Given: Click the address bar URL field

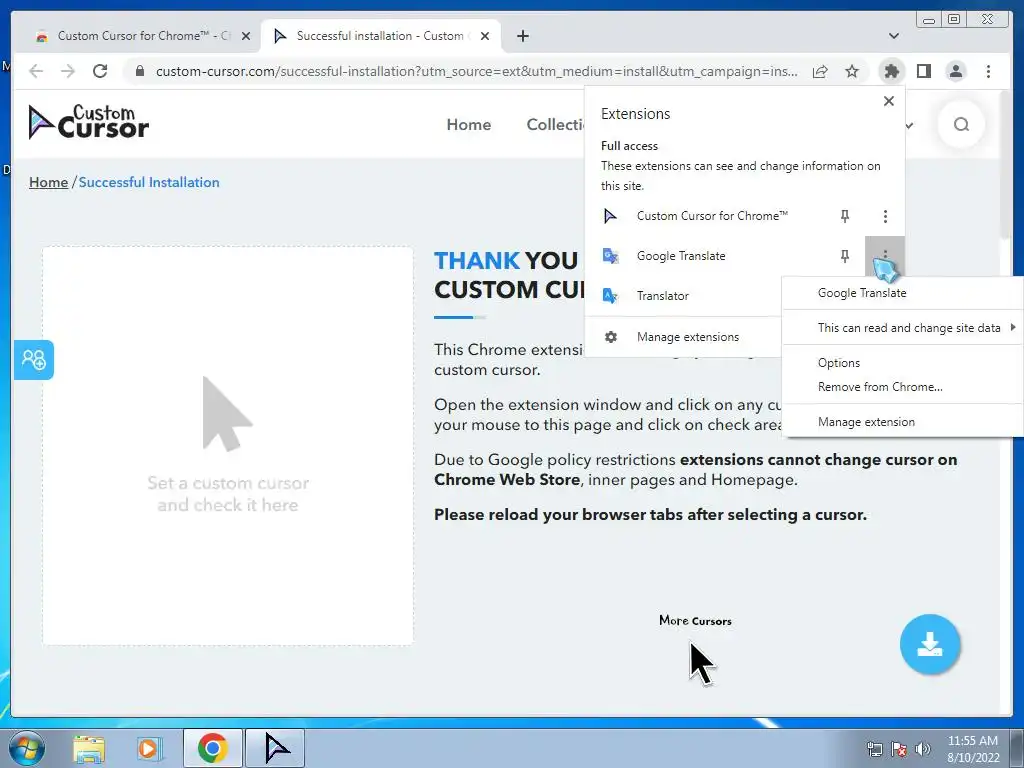Looking at the screenshot, I should (x=477, y=71).
